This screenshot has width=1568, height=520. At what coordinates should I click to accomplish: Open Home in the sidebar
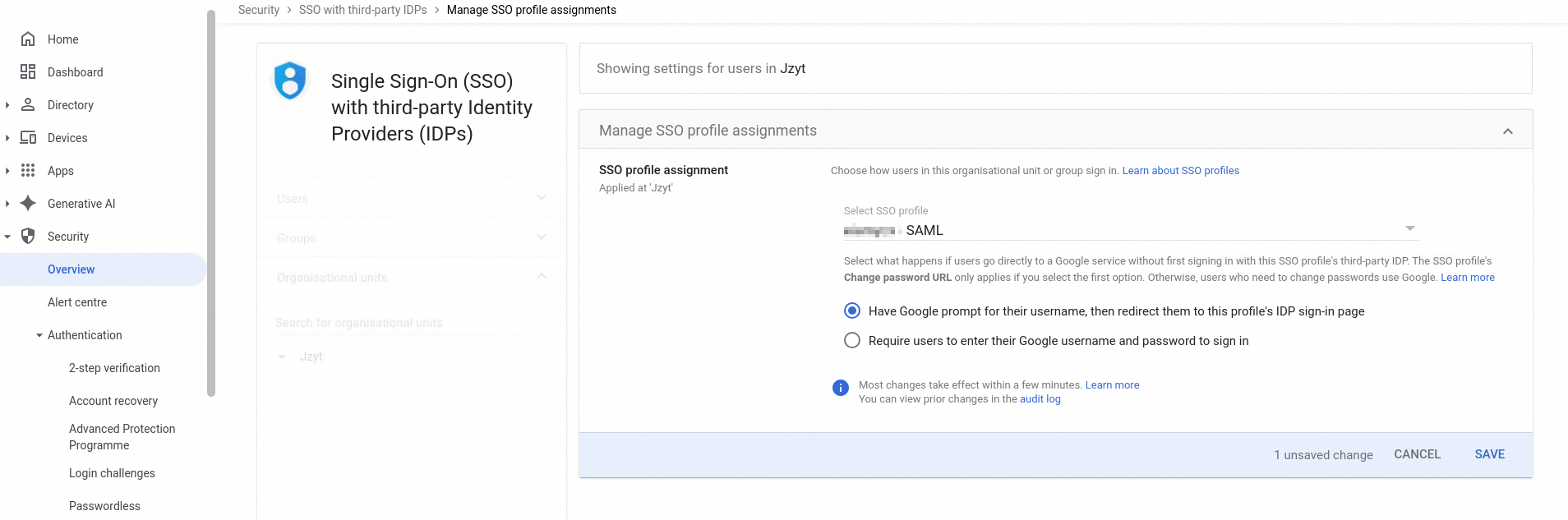tap(63, 39)
